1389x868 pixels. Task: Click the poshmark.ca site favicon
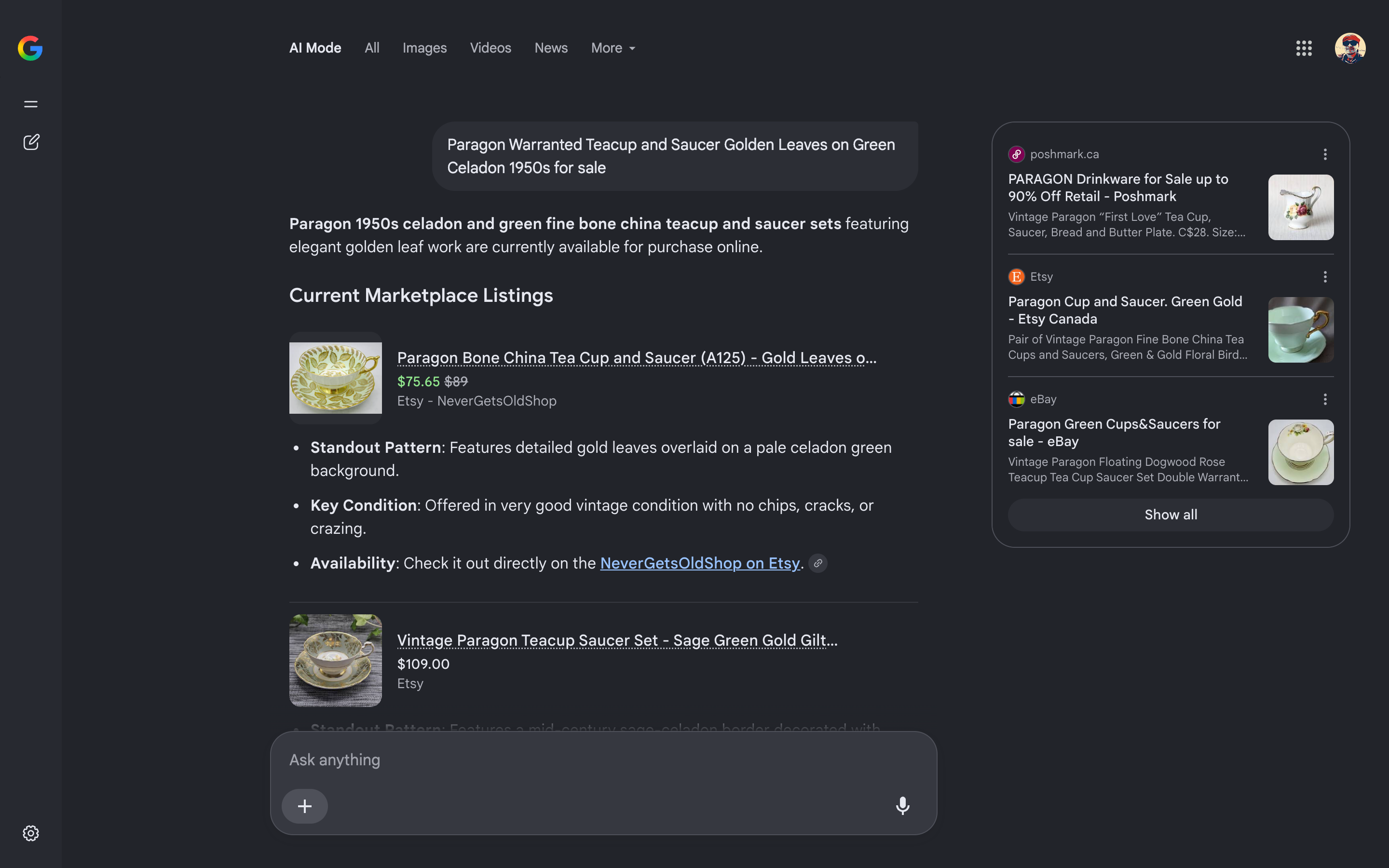click(x=1017, y=154)
